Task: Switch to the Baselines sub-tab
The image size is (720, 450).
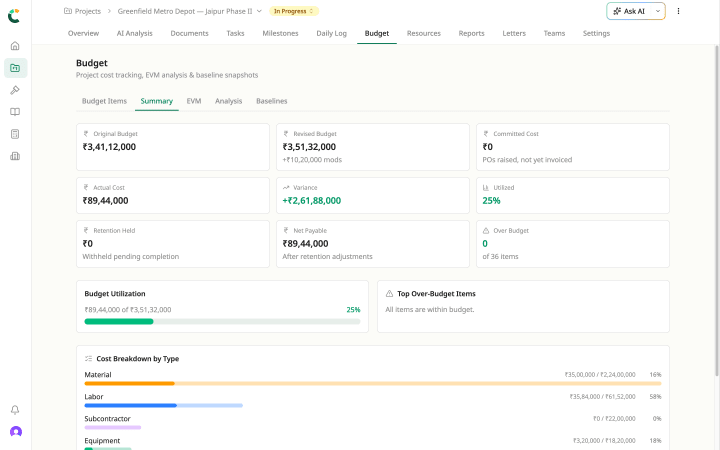Action: point(271,101)
